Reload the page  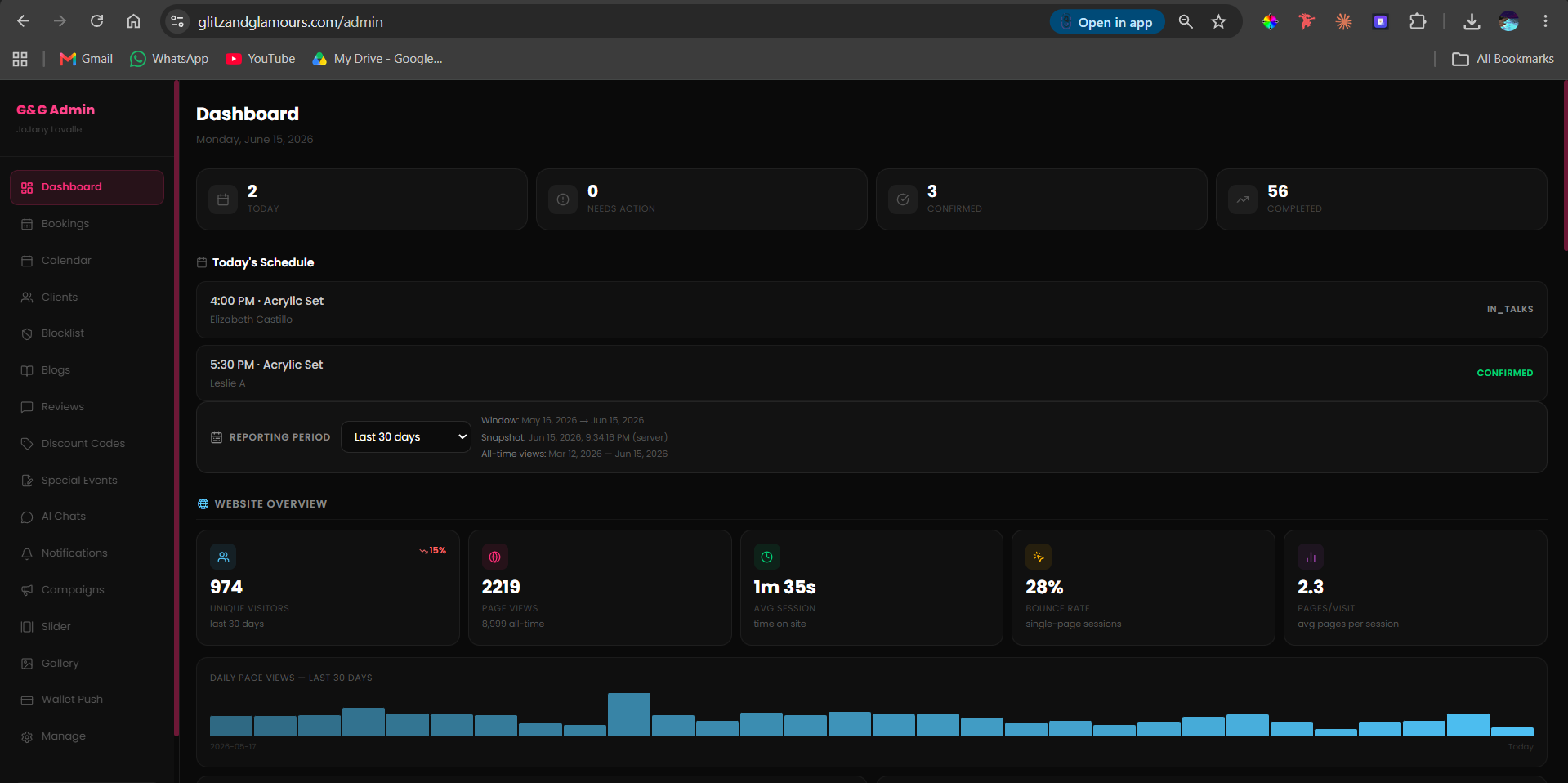coord(96,21)
